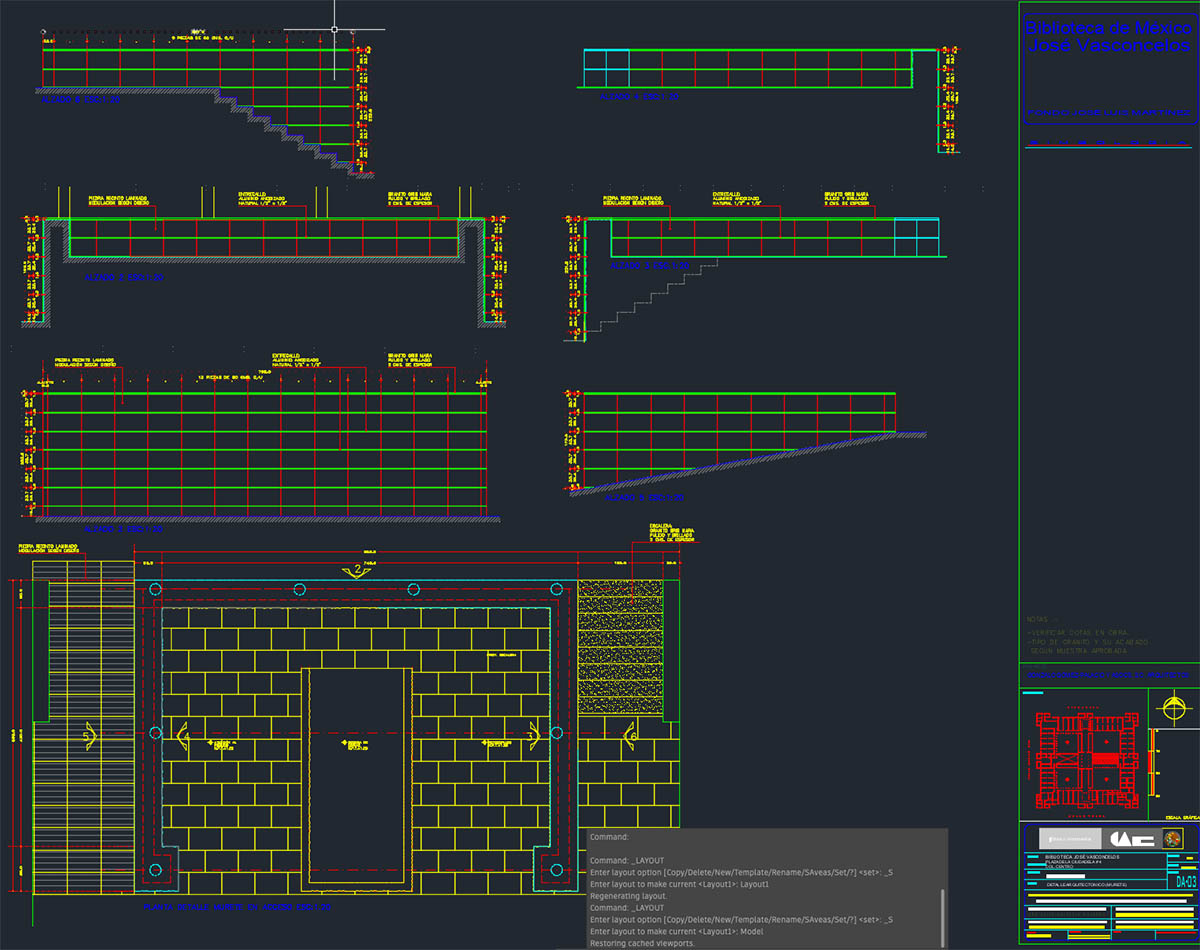Pick the crosshair cursor pickbox center
1200x950 pixels.
(x=334, y=30)
